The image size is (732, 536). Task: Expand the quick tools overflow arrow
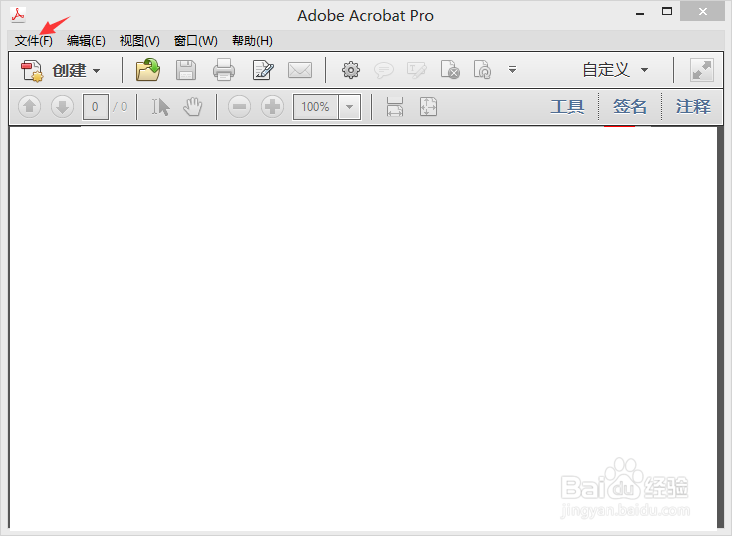click(x=513, y=70)
